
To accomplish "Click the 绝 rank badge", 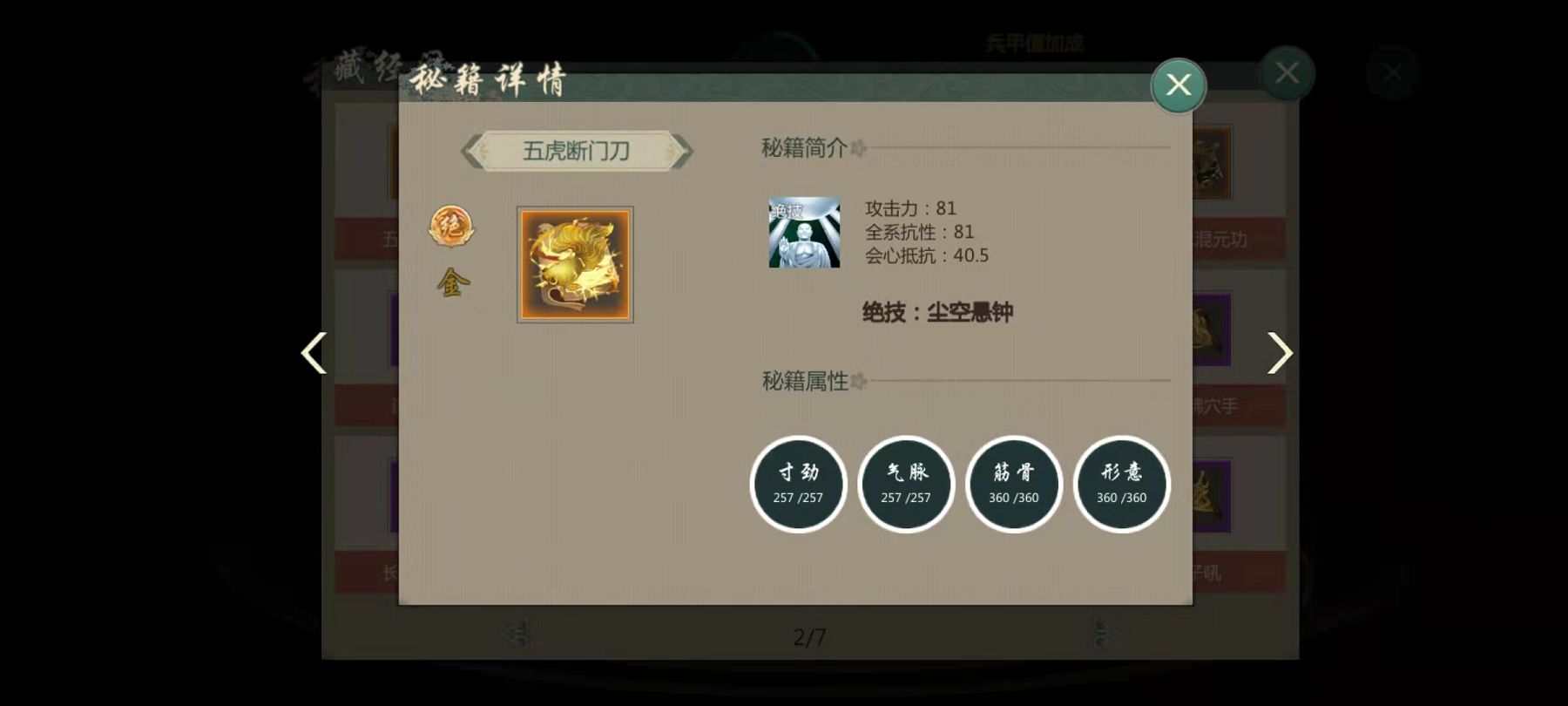I will 451,227.
